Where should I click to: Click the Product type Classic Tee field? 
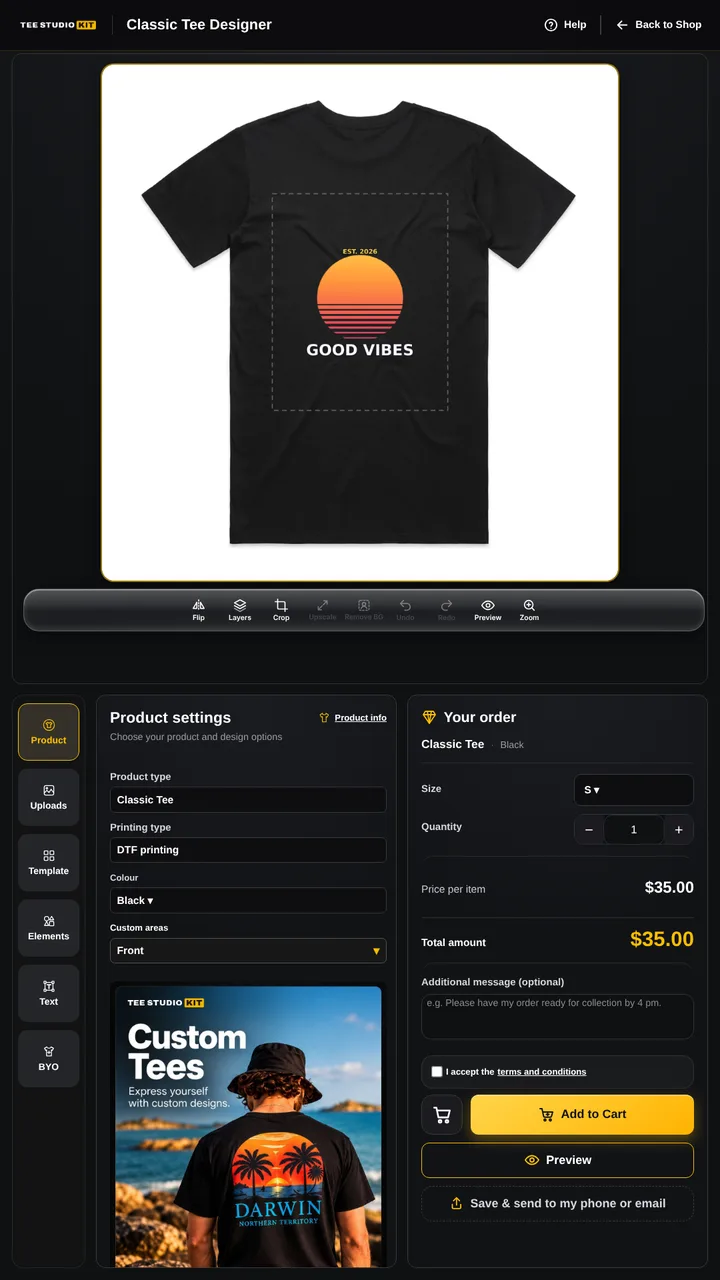pyautogui.click(x=248, y=800)
